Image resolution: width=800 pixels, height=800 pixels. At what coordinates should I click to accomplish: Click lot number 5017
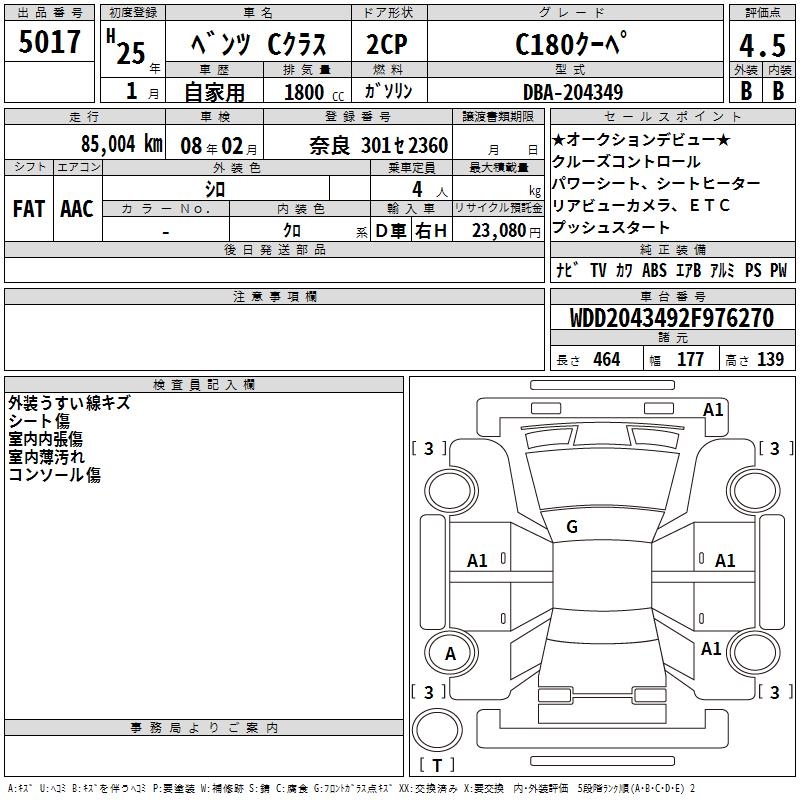(x=49, y=41)
